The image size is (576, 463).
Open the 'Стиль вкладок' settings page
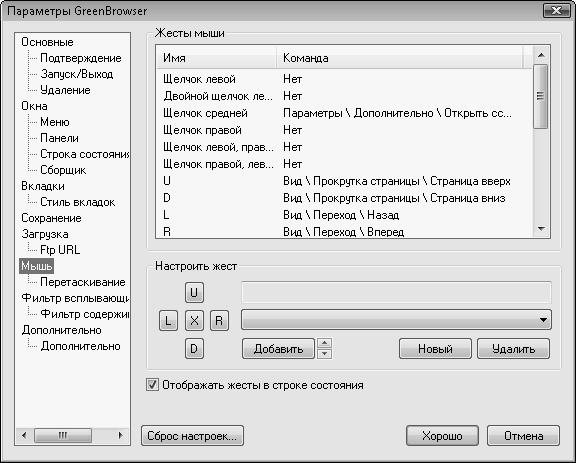78,202
